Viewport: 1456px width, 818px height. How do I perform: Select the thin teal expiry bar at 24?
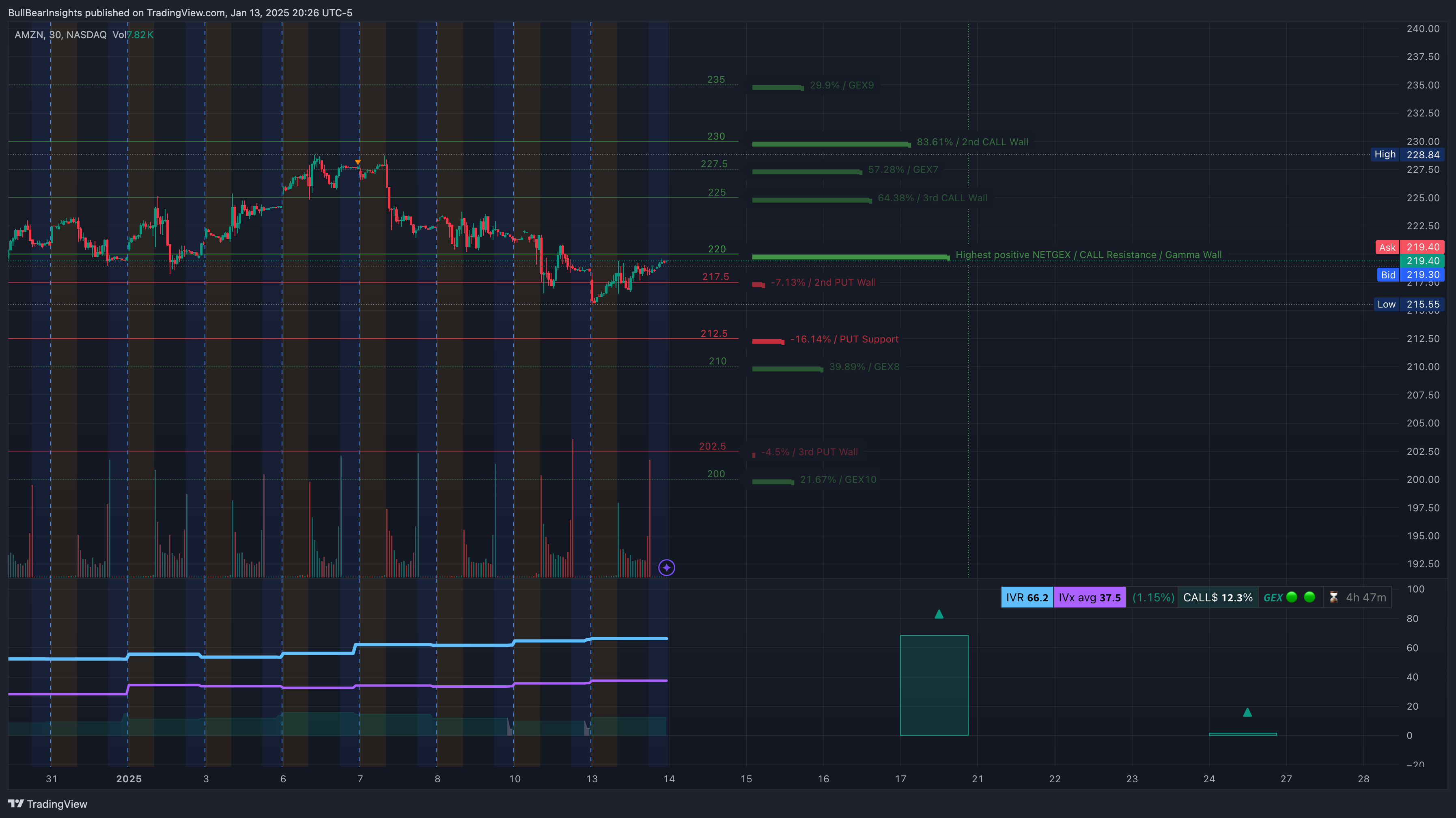click(x=1243, y=734)
